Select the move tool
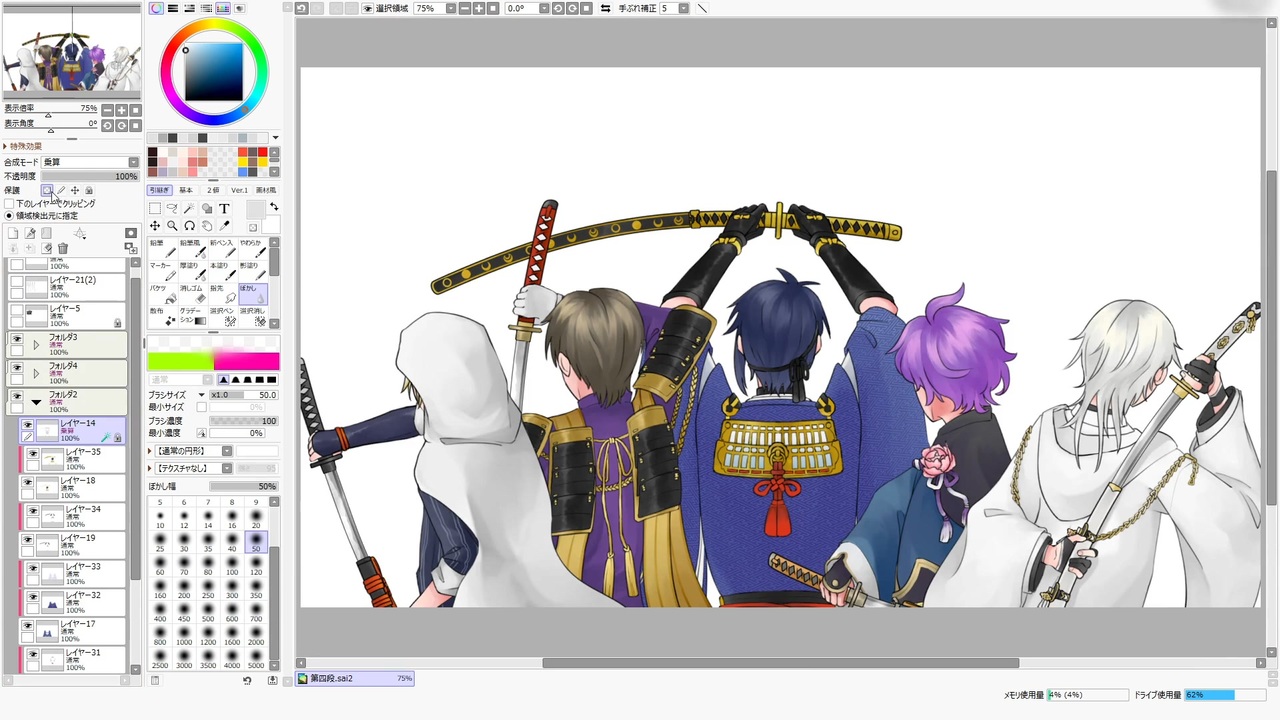Viewport: 1280px width, 720px height. point(155,226)
